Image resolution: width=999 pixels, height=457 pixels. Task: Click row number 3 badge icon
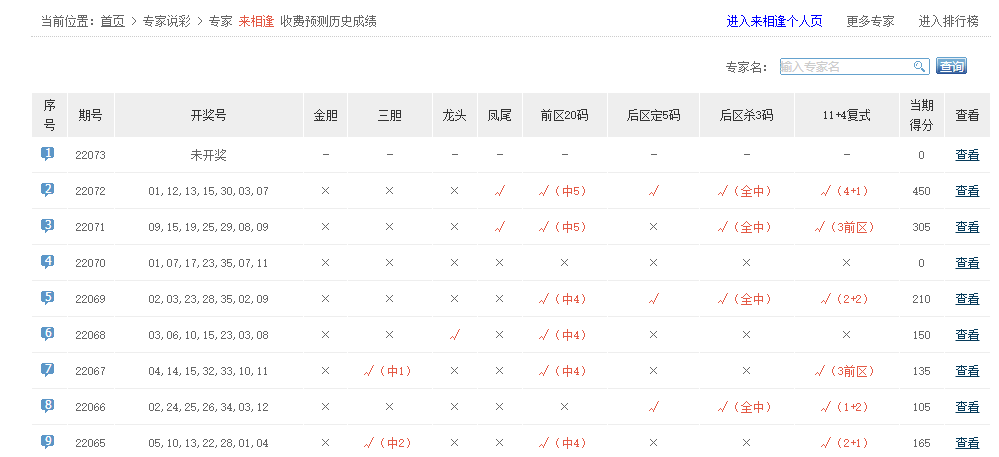(48, 226)
